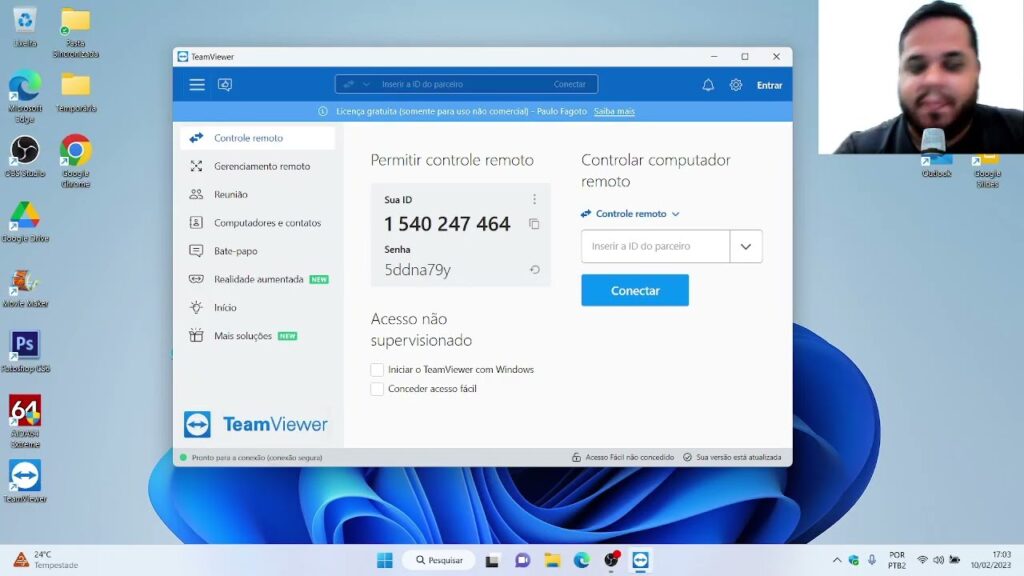The height and width of the screenshot is (576, 1024).
Task: Expand the Controle remoto mode dropdown
Action: 630,214
